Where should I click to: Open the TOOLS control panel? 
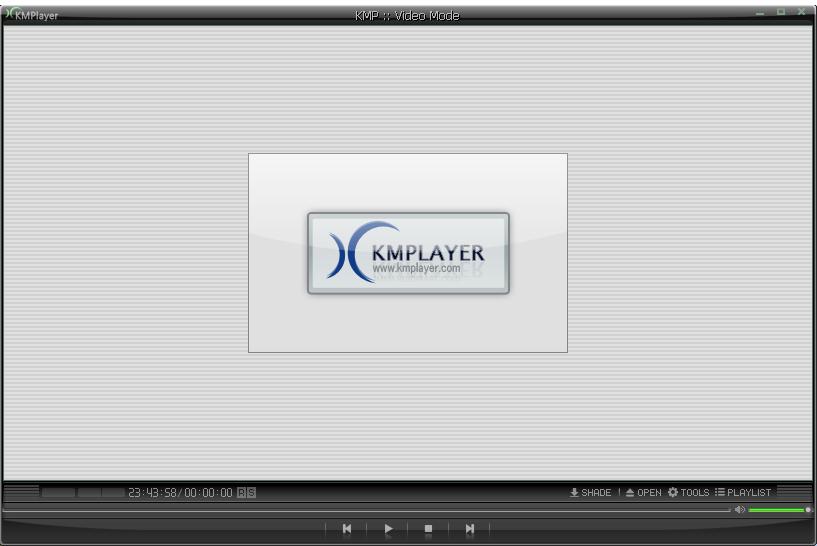point(688,492)
